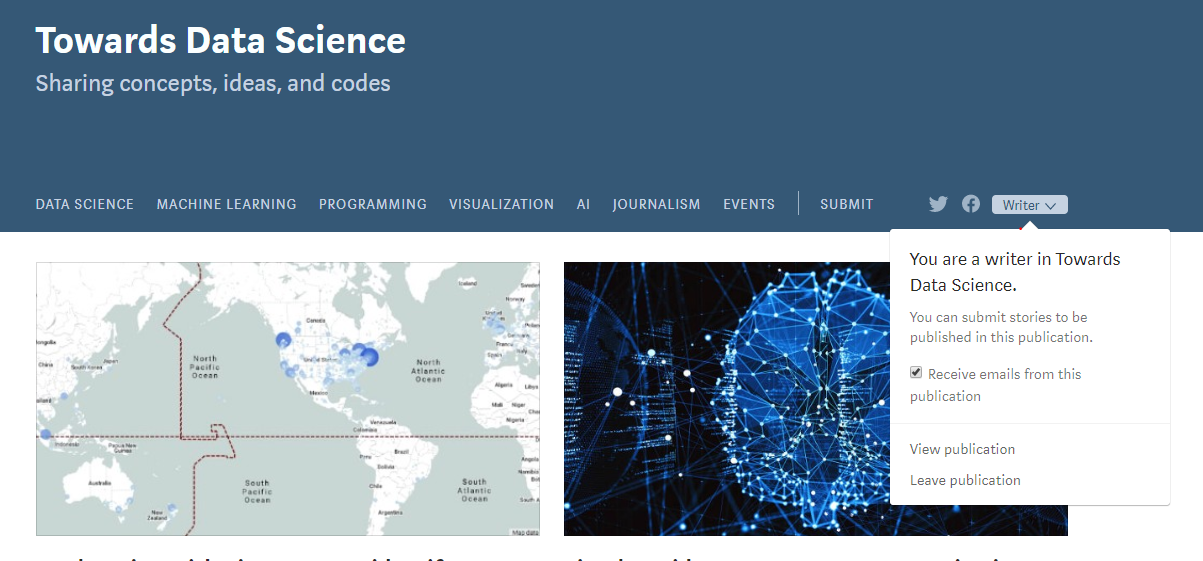The height and width of the screenshot is (561, 1203).
Task: Go to the PROGRAMMING section
Action: [x=373, y=204]
